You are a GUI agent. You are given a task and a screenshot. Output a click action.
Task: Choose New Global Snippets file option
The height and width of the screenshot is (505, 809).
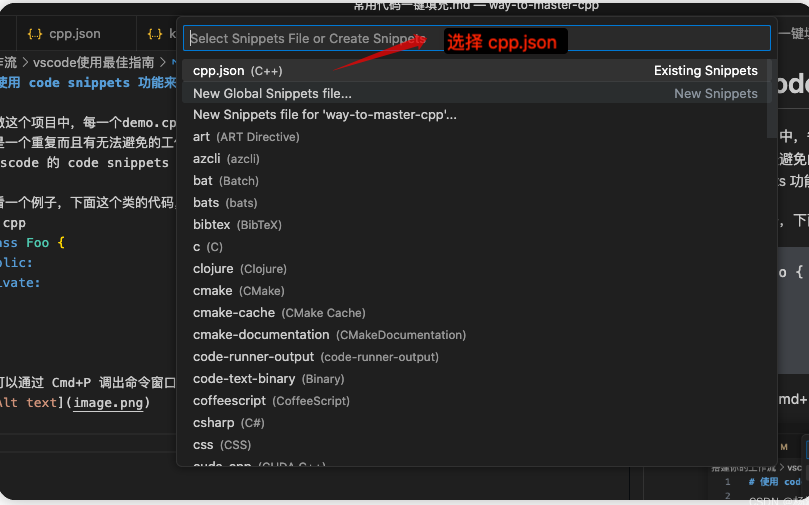coord(475,93)
